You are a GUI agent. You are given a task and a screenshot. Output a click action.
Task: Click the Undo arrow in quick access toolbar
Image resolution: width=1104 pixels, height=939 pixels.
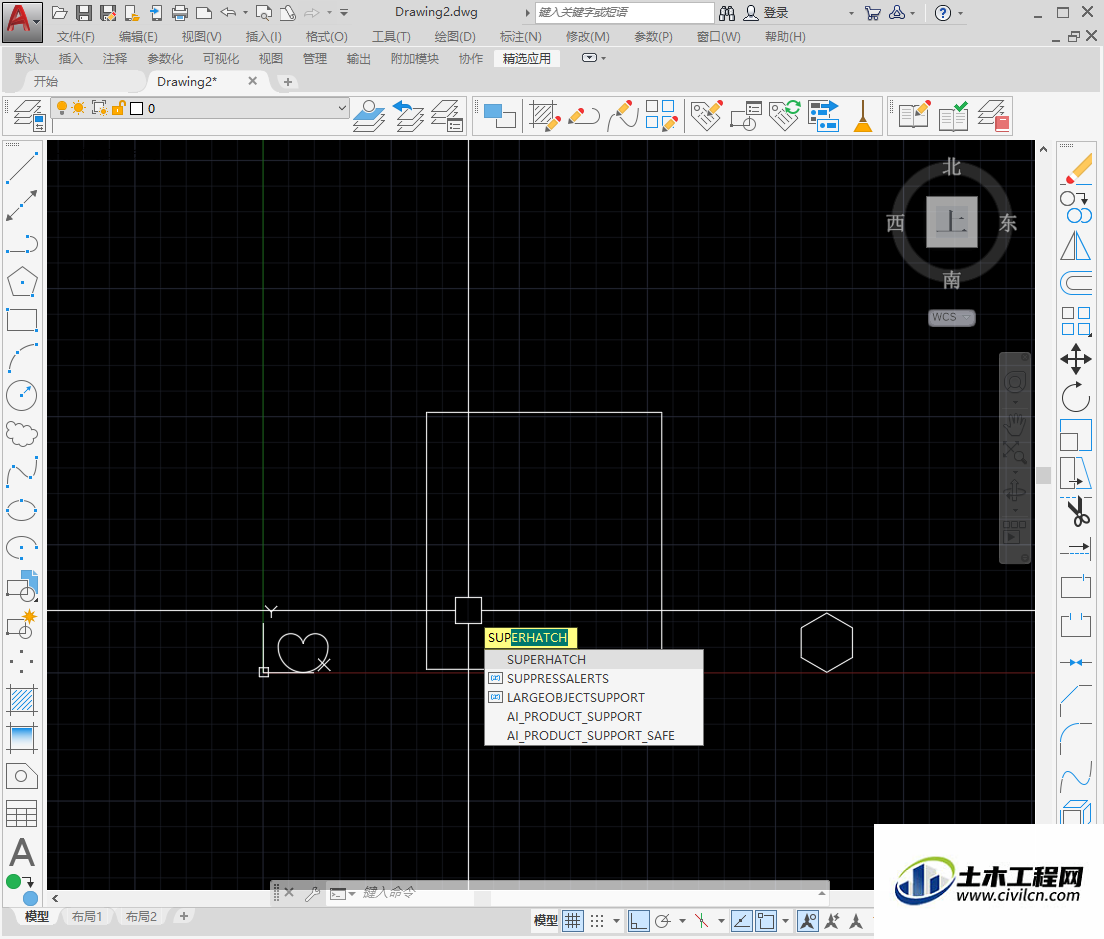pos(228,13)
